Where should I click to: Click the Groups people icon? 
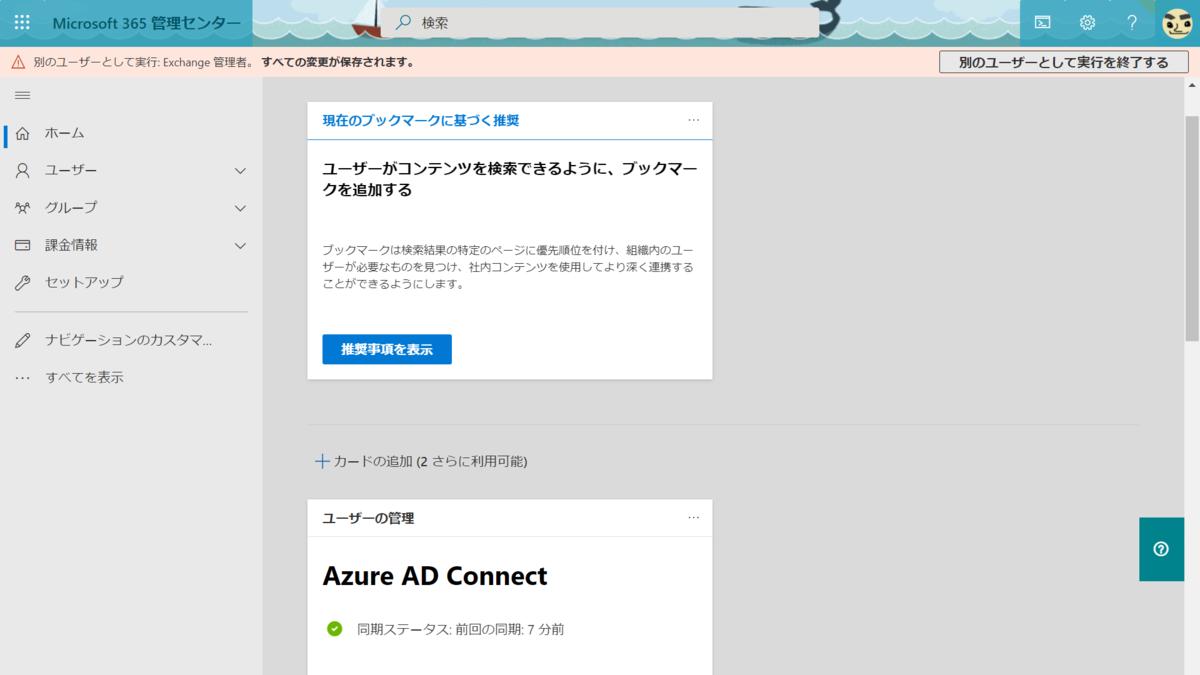[x=22, y=208]
